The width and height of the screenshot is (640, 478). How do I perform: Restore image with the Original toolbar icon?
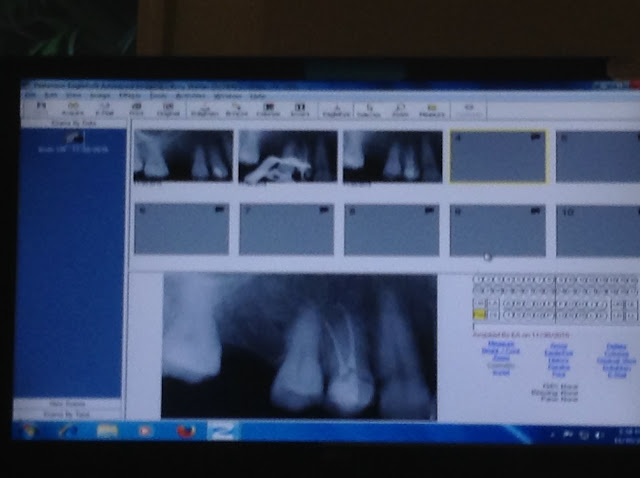[x=168, y=109]
